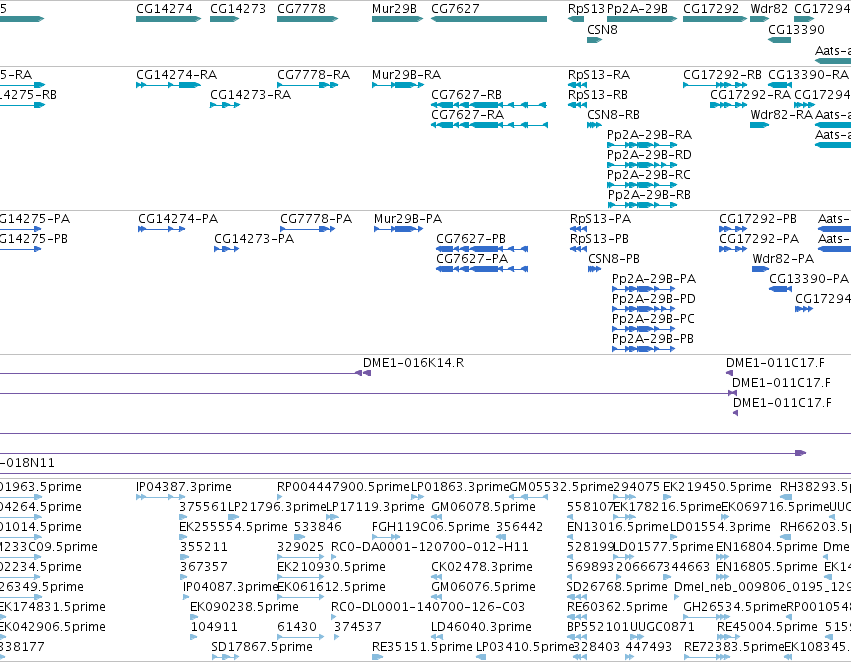Viewport: 851px width, 662px height.
Task: Open the Wdr82 gene label
Action: (769, 9)
